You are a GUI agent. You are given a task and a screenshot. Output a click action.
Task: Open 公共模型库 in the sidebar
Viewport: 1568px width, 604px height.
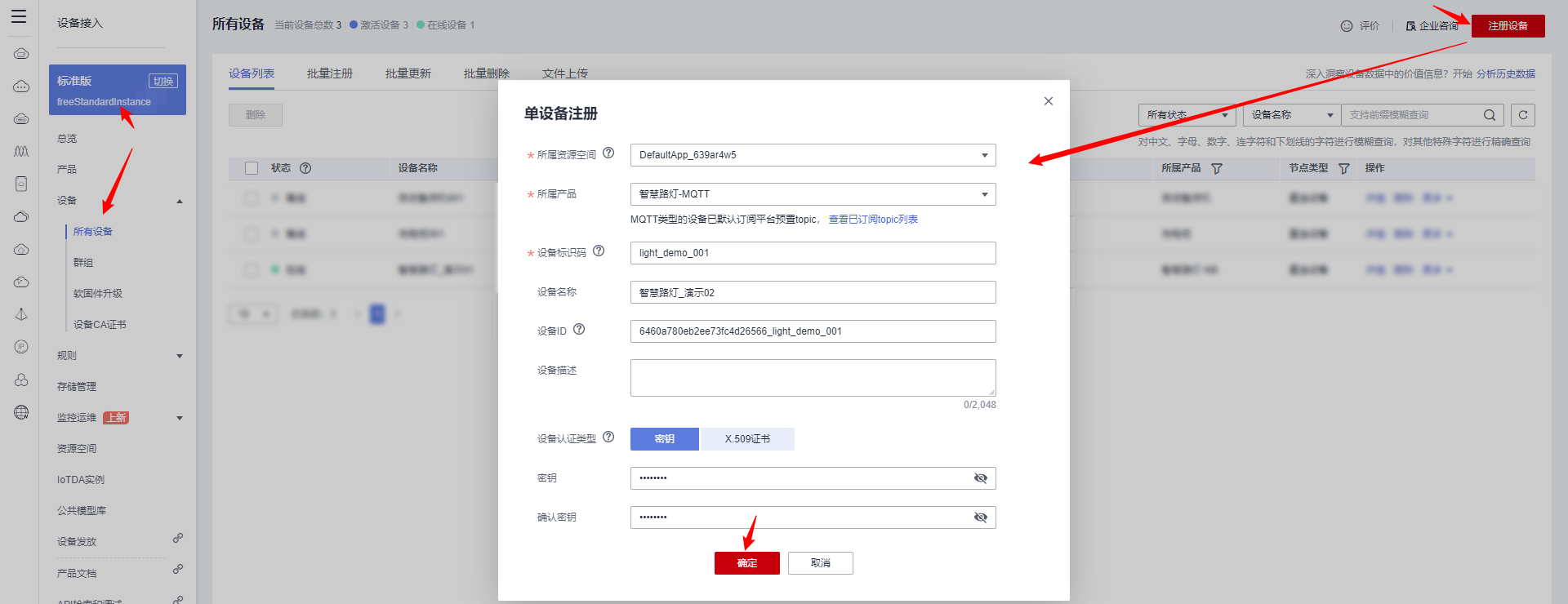click(x=82, y=511)
